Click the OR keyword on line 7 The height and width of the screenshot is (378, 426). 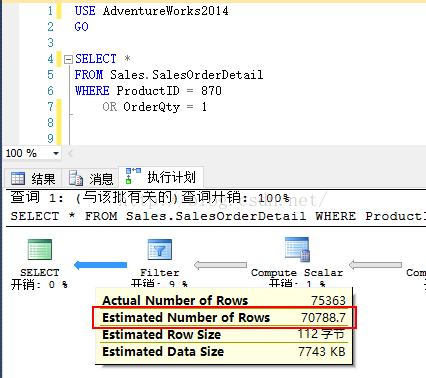(x=110, y=107)
